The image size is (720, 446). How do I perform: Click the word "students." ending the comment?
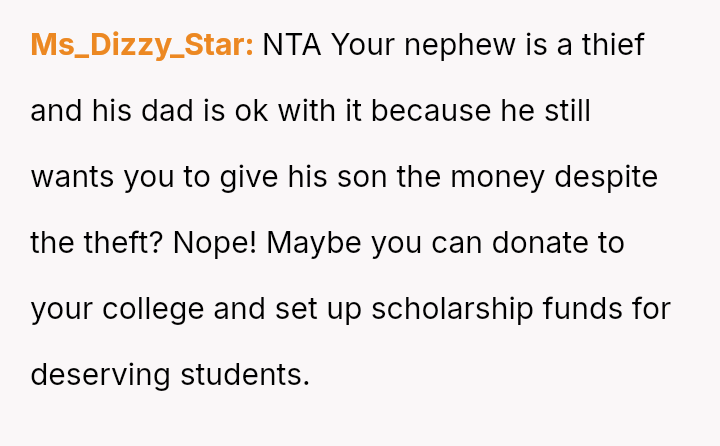(245, 375)
